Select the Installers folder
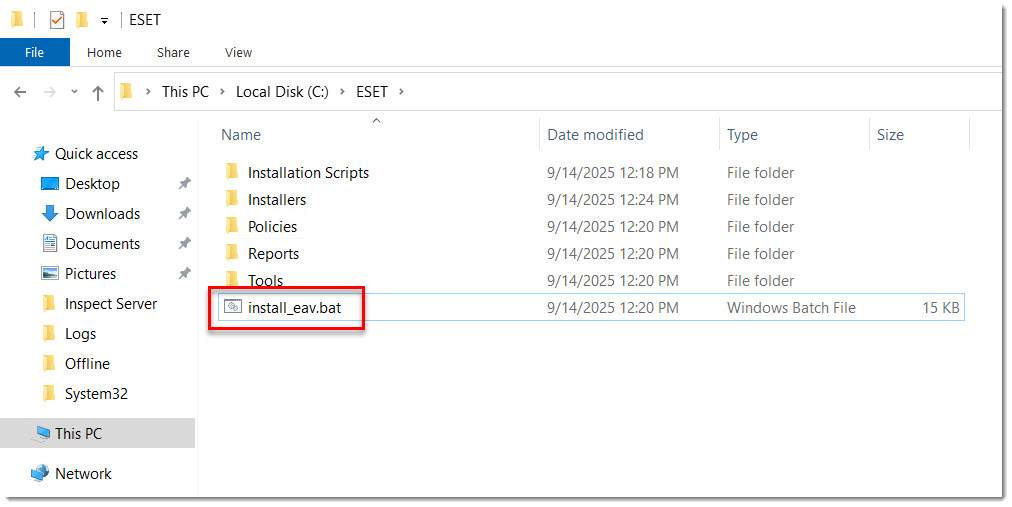Viewport: 1012px width, 507px height. click(x=276, y=200)
